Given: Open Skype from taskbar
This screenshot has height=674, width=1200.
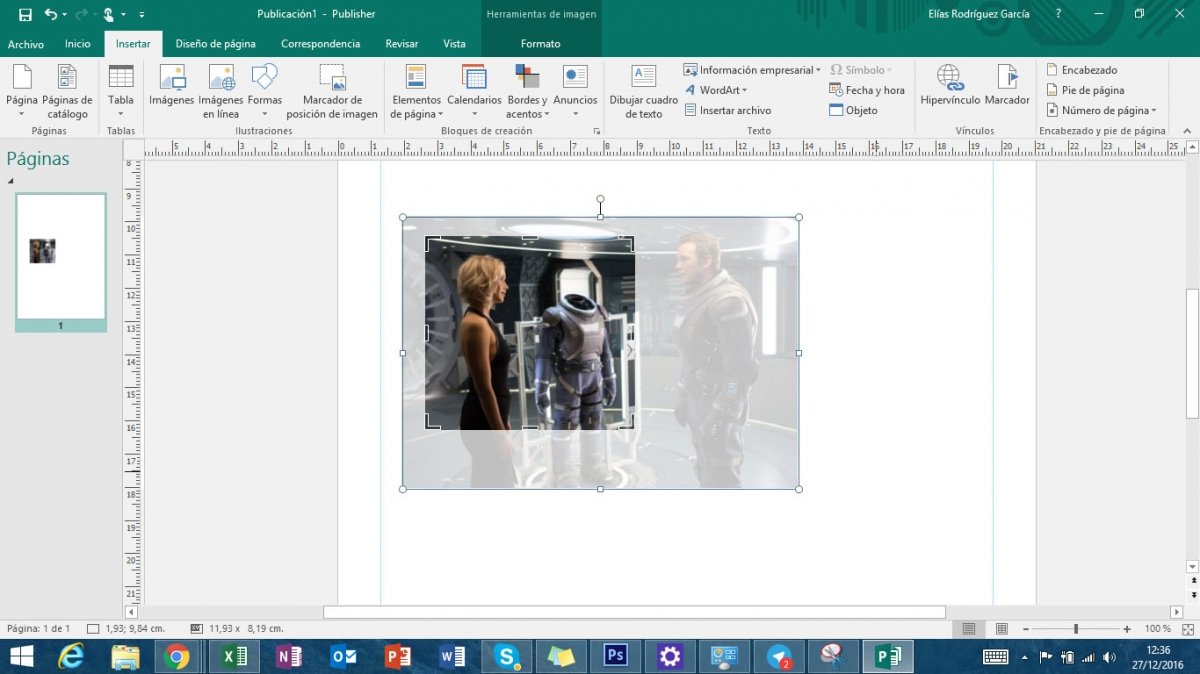Looking at the screenshot, I should (507, 656).
